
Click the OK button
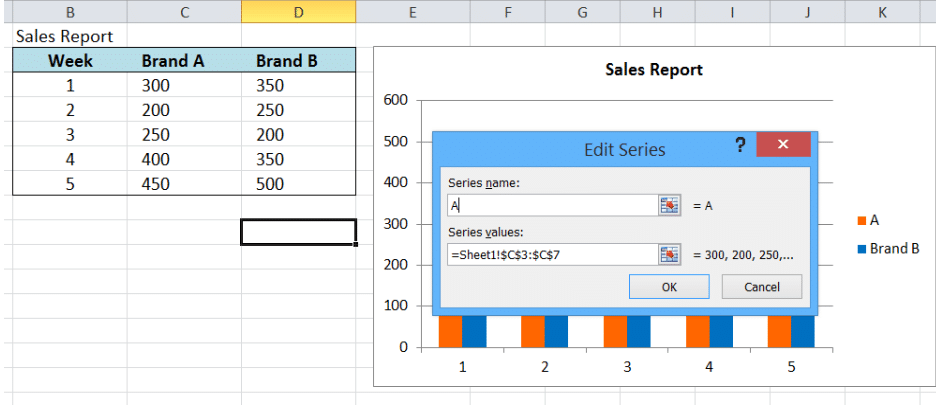pyautogui.click(x=669, y=287)
